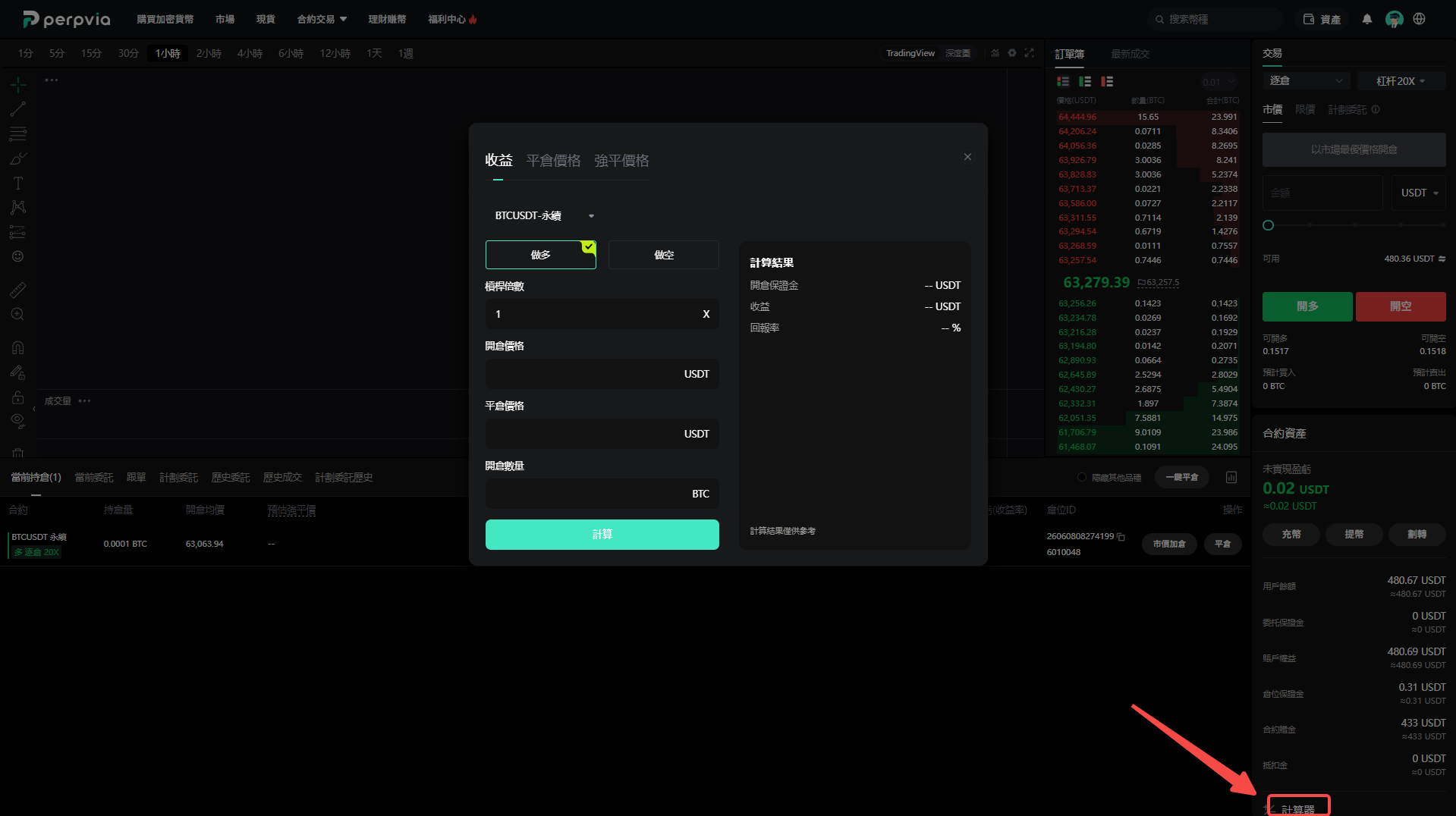Image resolution: width=1456 pixels, height=816 pixels.
Task: Open 成交量 indicator options dots
Action: [x=84, y=401]
